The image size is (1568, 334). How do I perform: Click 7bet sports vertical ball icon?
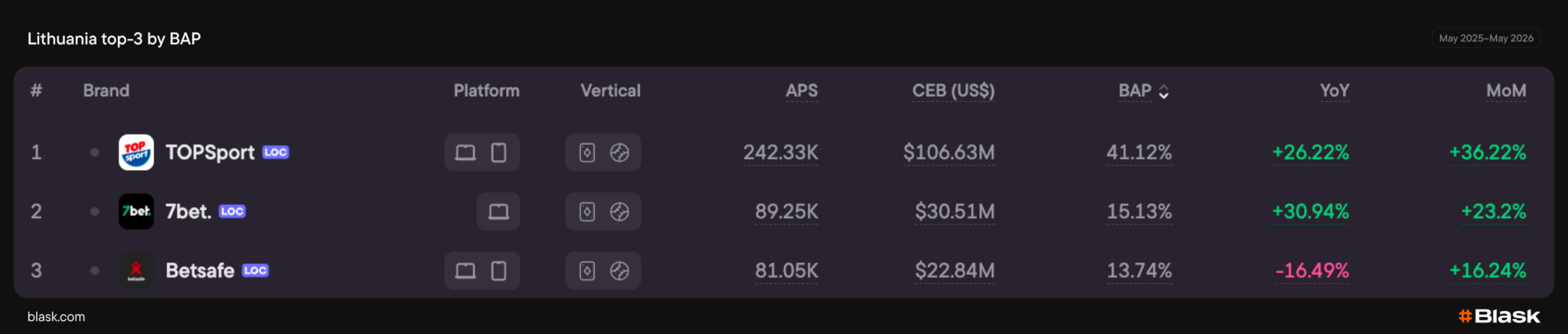(619, 211)
